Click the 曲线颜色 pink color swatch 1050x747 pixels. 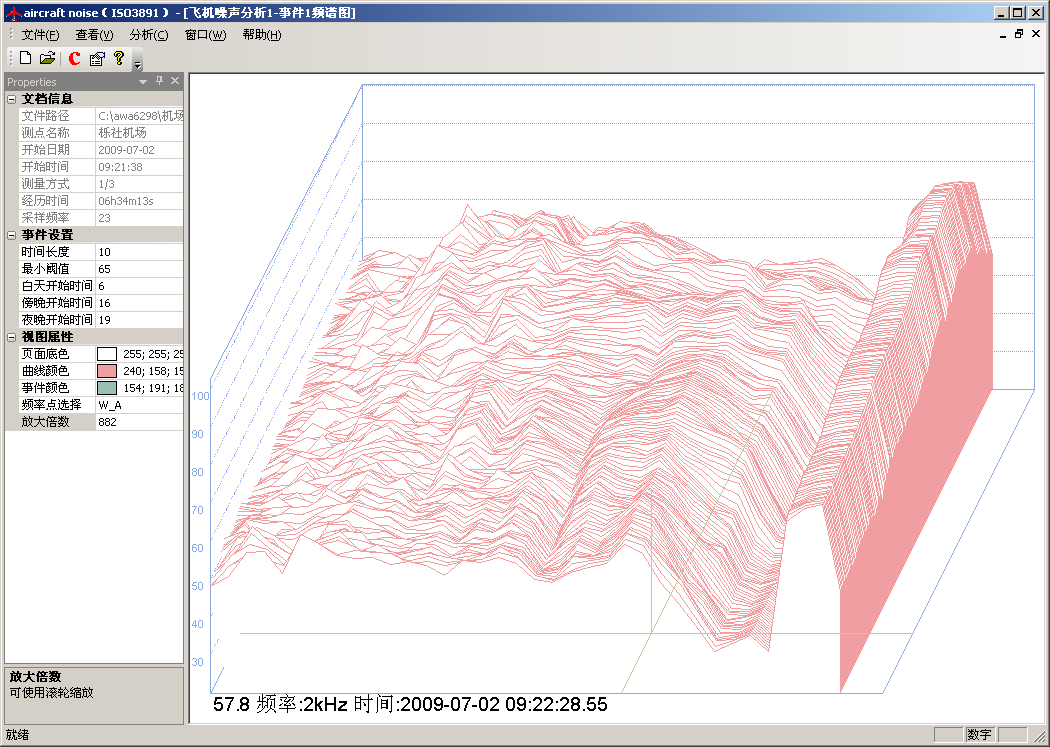pyautogui.click(x=106, y=371)
